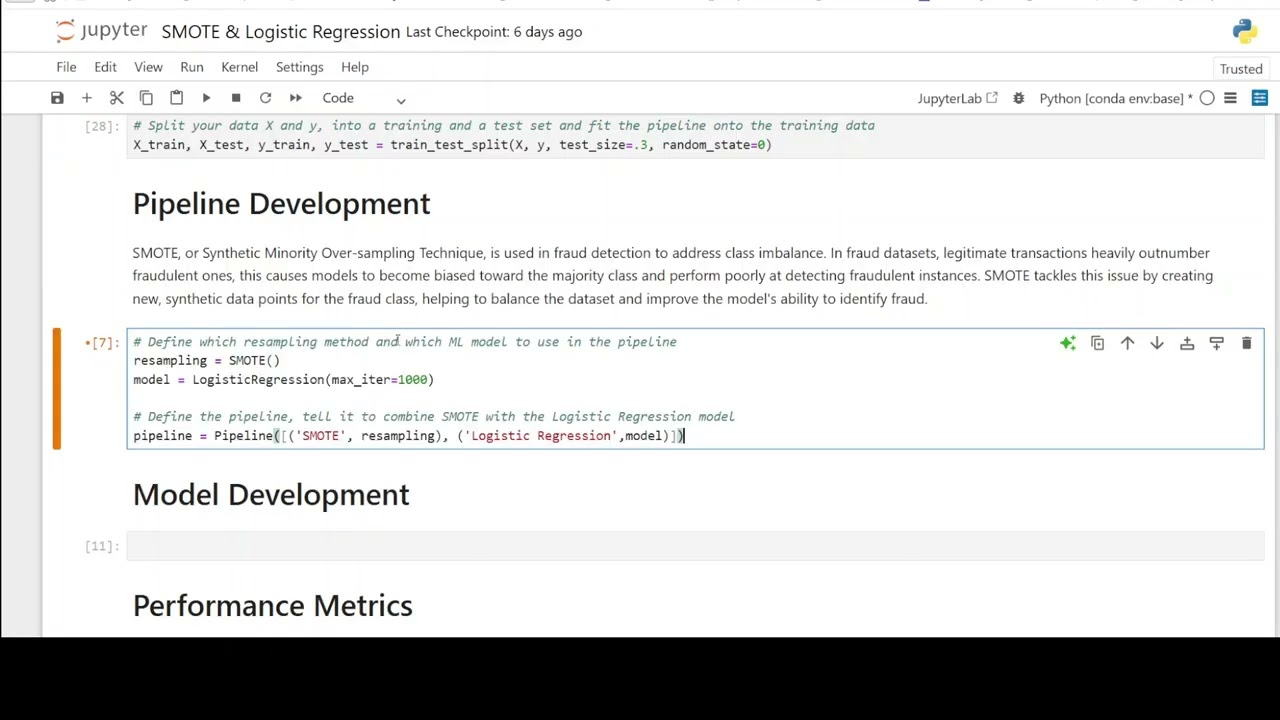Open the Help menu
Image resolution: width=1280 pixels, height=720 pixels.
click(x=355, y=67)
